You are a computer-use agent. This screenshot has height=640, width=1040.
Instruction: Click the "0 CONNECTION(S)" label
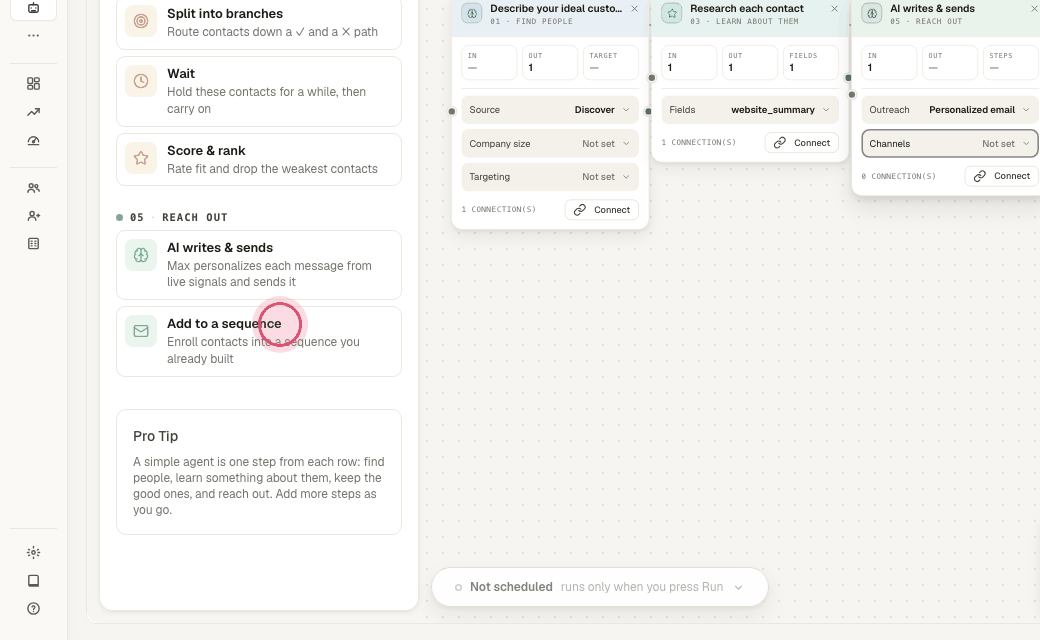pyautogui.click(x=899, y=176)
